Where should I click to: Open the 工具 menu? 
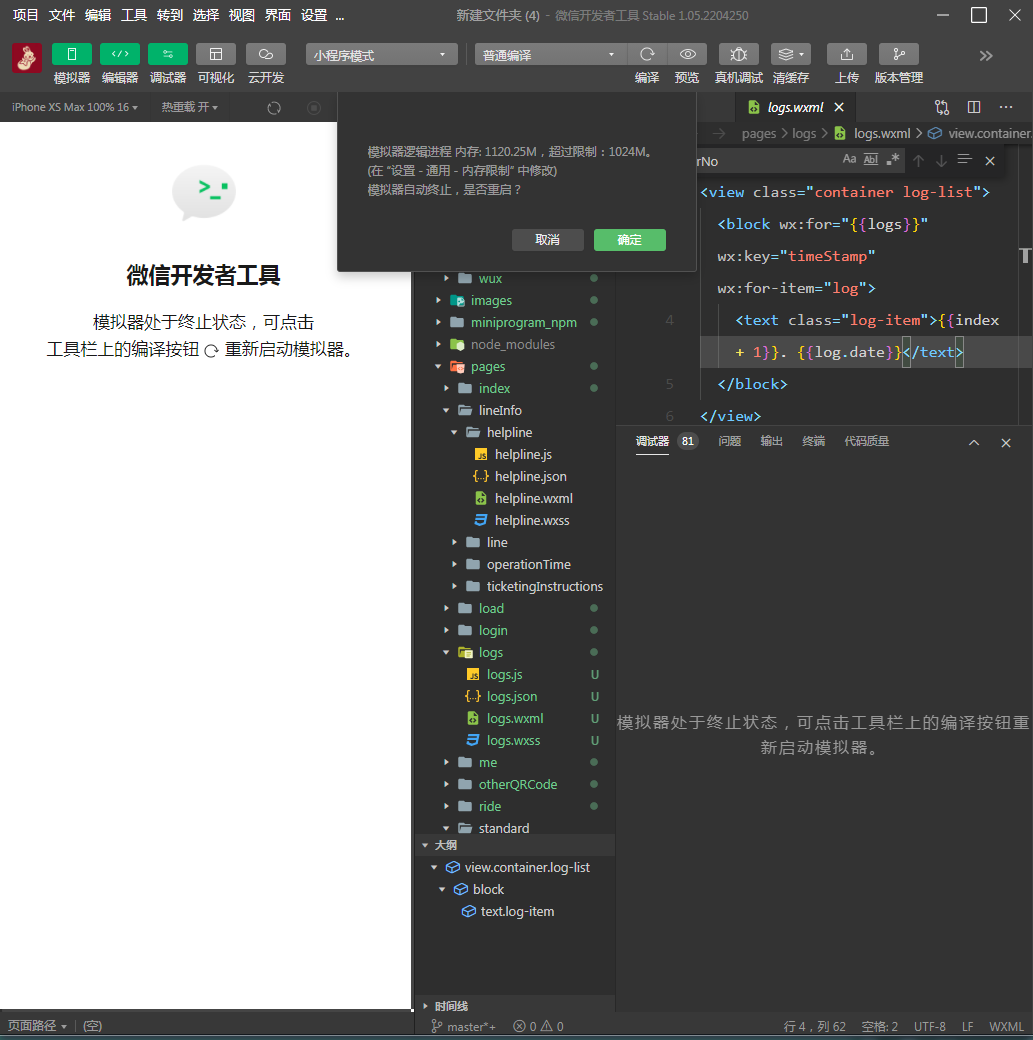[133, 15]
